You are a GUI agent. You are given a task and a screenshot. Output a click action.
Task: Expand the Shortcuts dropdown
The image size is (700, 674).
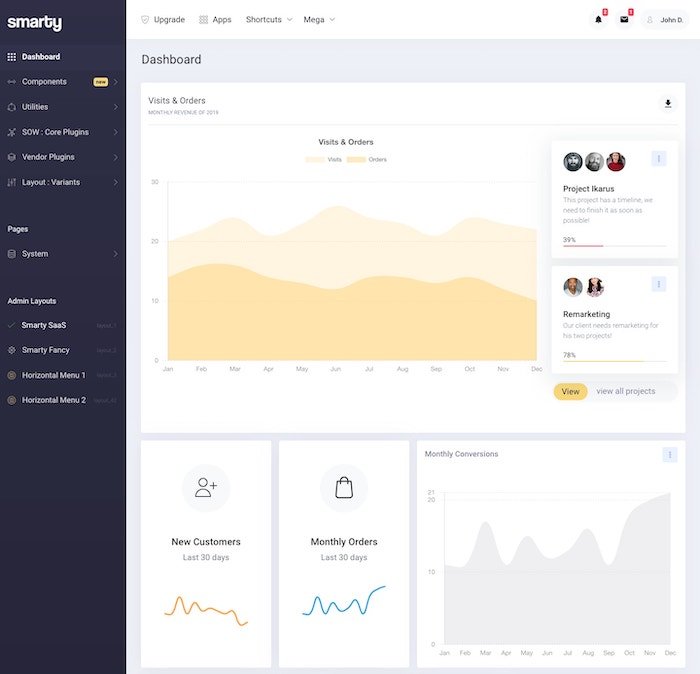[269, 19]
